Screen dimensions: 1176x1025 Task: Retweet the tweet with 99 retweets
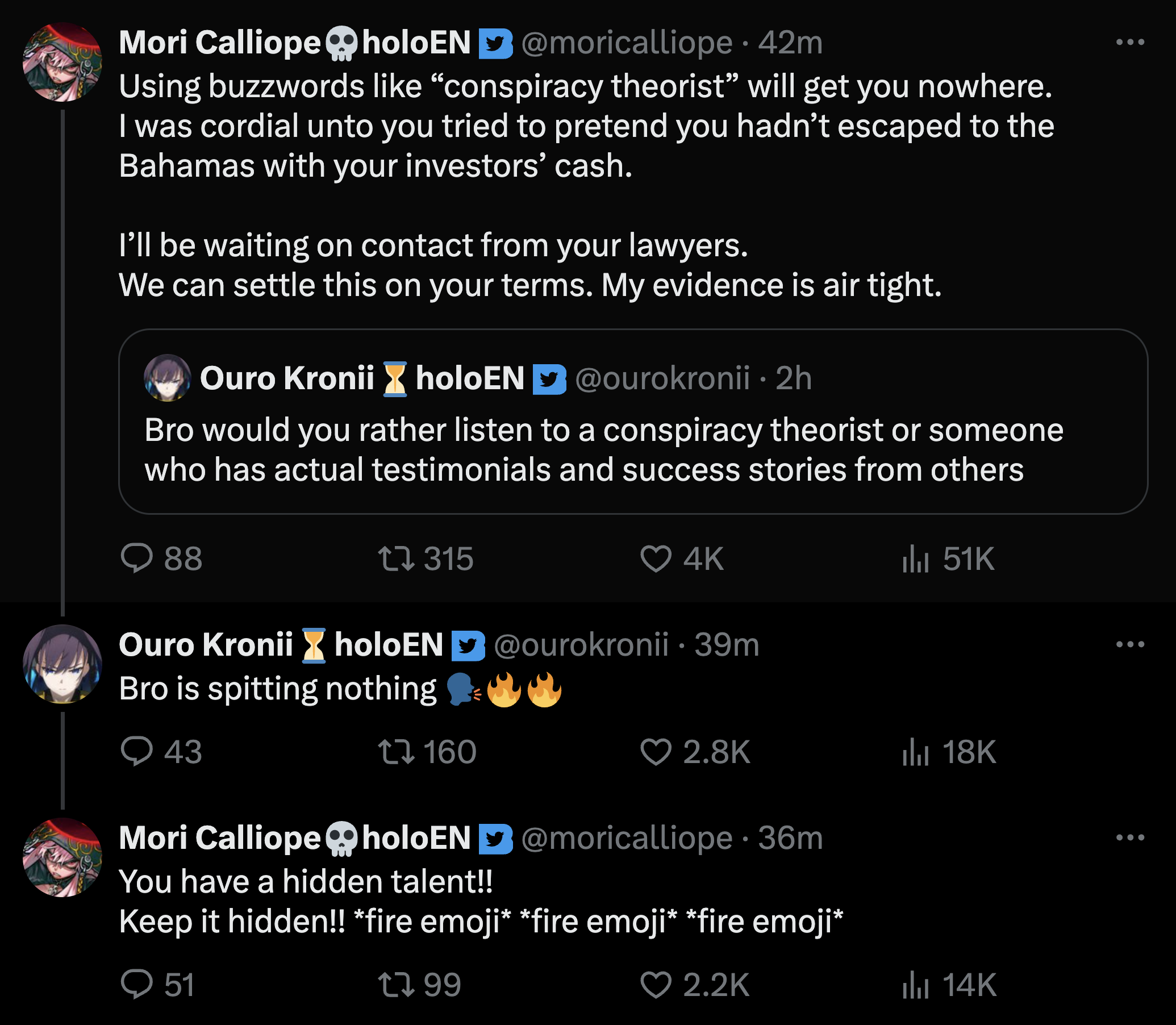[397, 984]
